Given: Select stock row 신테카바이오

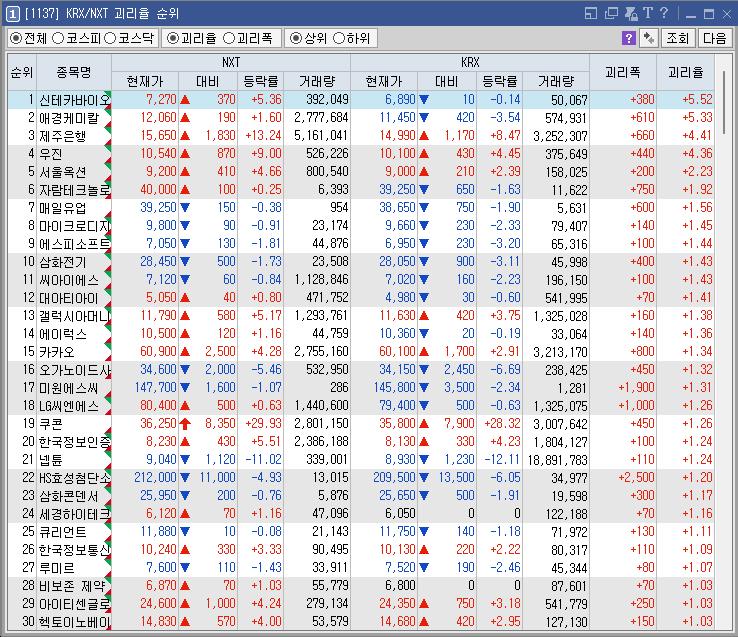Looking at the screenshot, I should point(361,99).
